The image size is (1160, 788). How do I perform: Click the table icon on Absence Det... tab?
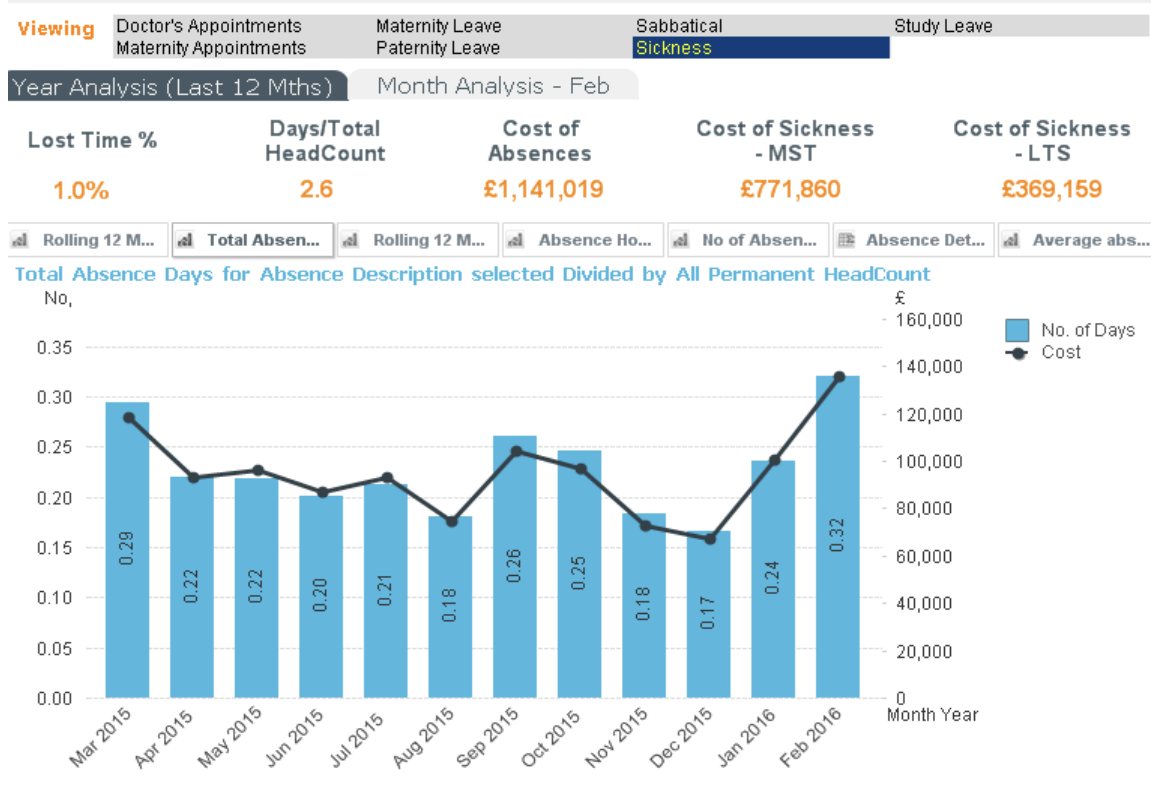845,240
